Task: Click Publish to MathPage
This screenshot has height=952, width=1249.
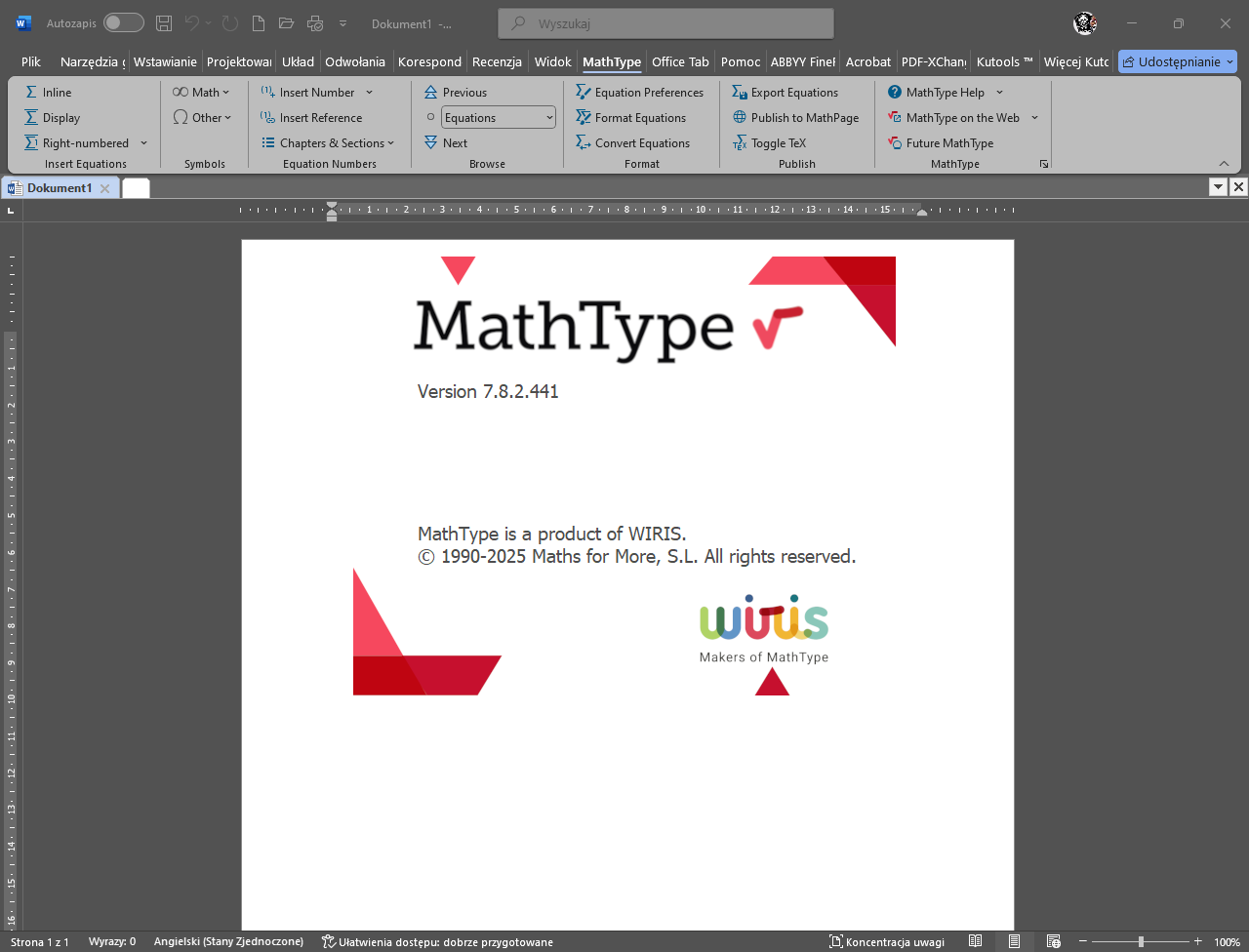Action: click(x=796, y=118)
